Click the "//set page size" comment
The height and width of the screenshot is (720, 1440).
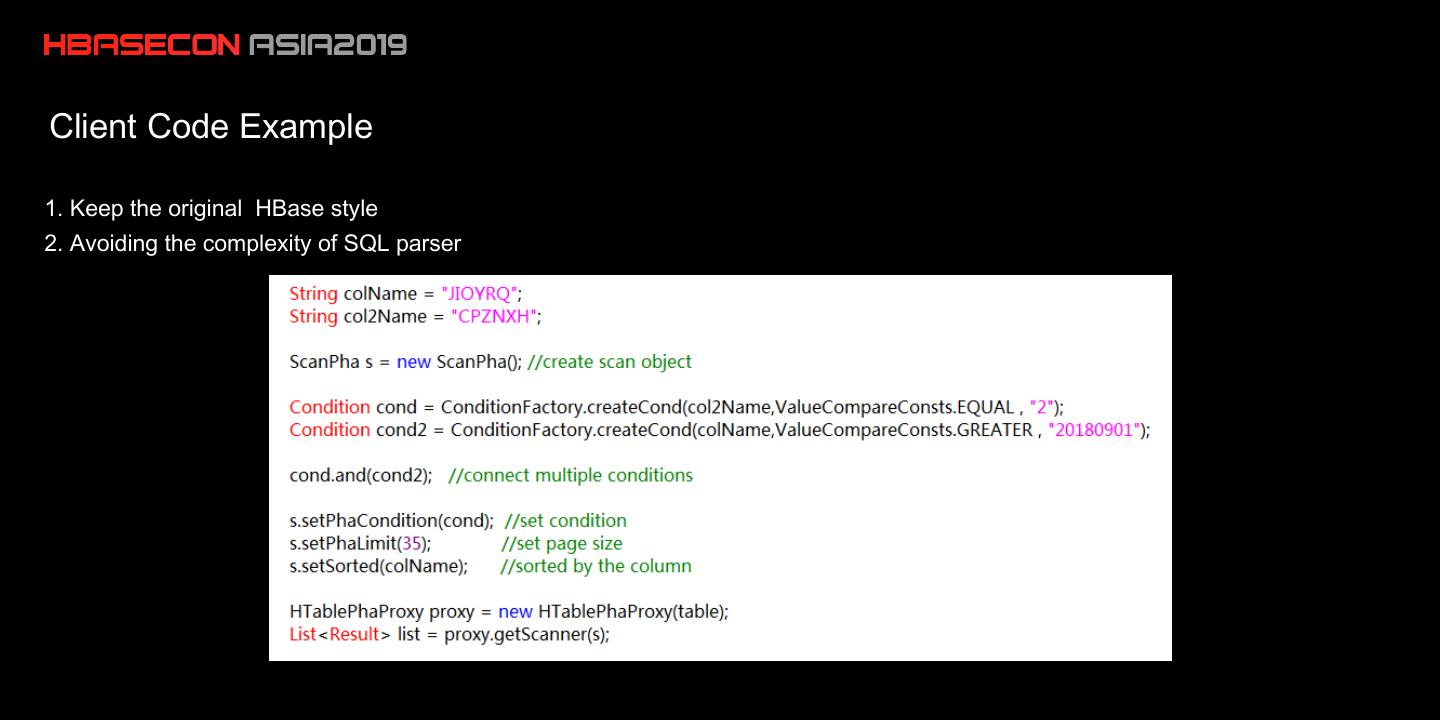click(x=562, y=544)
